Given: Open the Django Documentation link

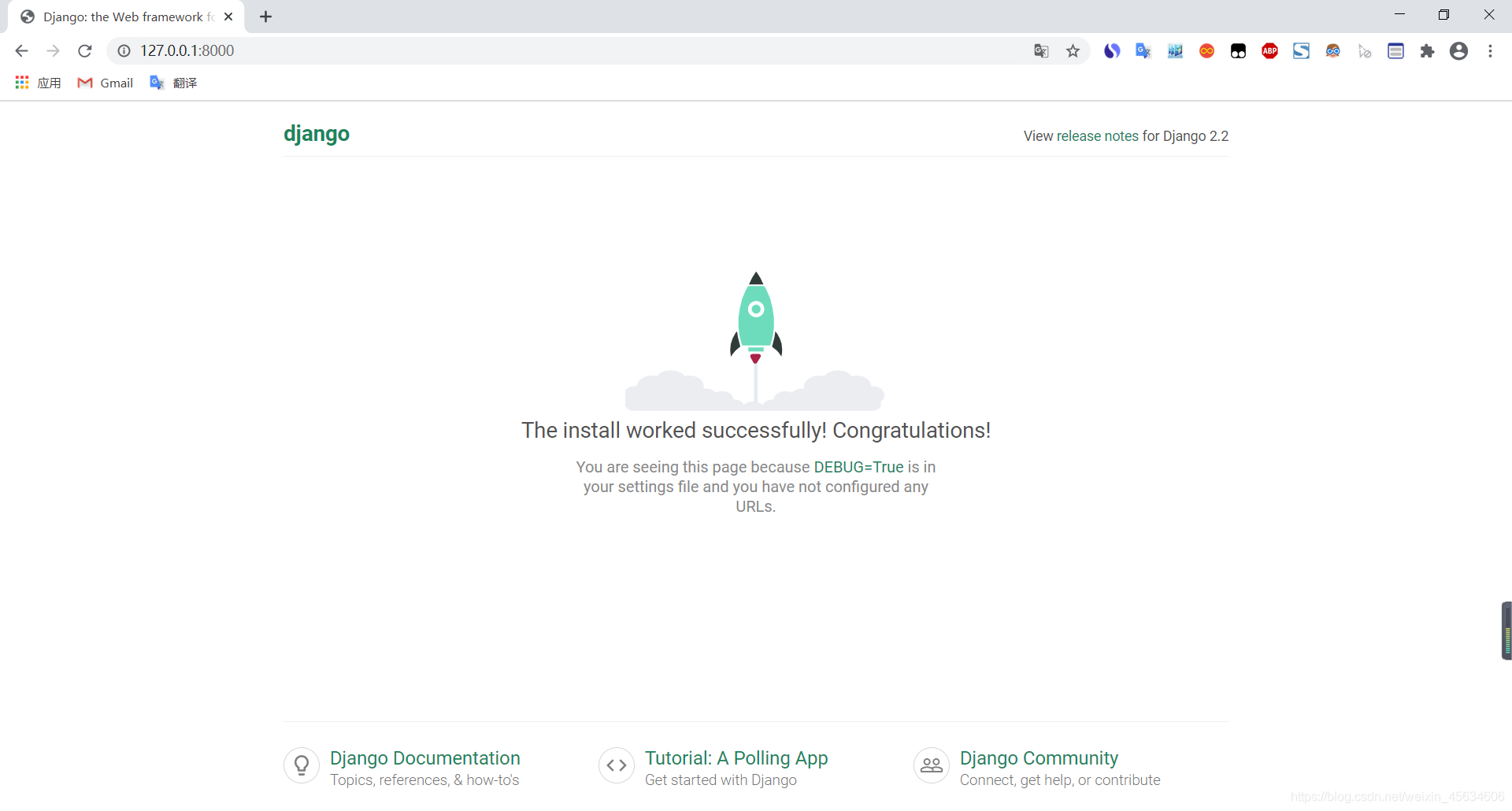Looking at the screenshot, I should click(425, 758).
